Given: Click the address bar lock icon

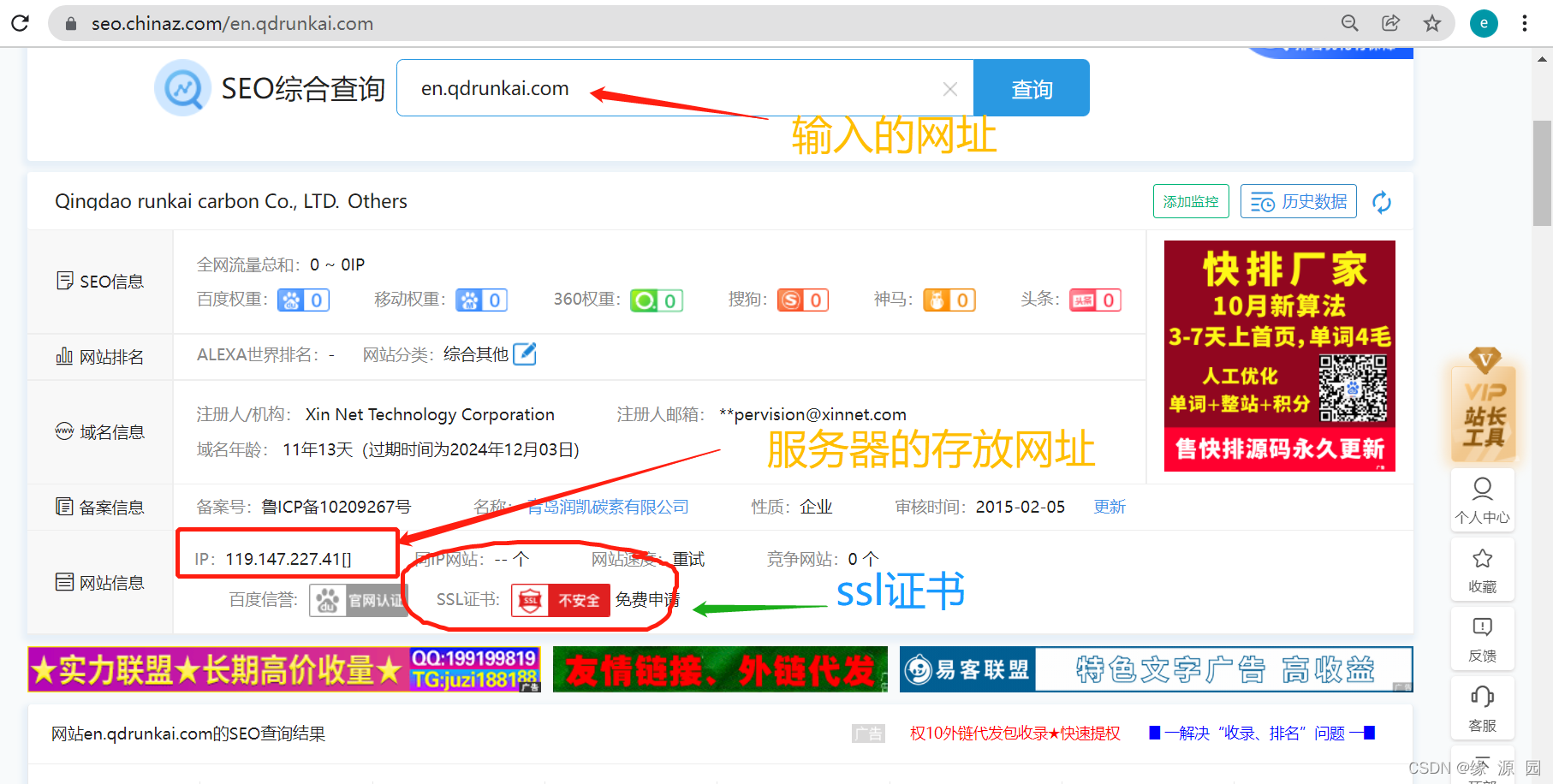Looking at the screenshot, I should [71, 24].
